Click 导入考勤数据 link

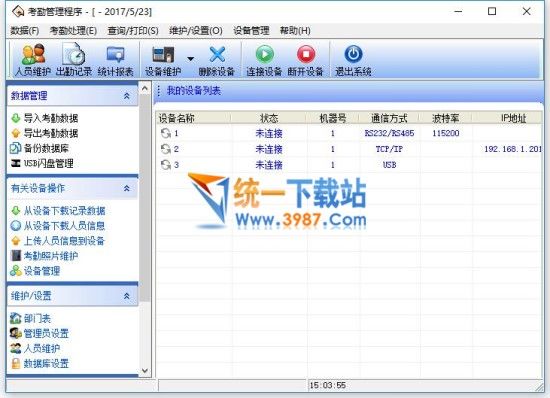[51, 118]
